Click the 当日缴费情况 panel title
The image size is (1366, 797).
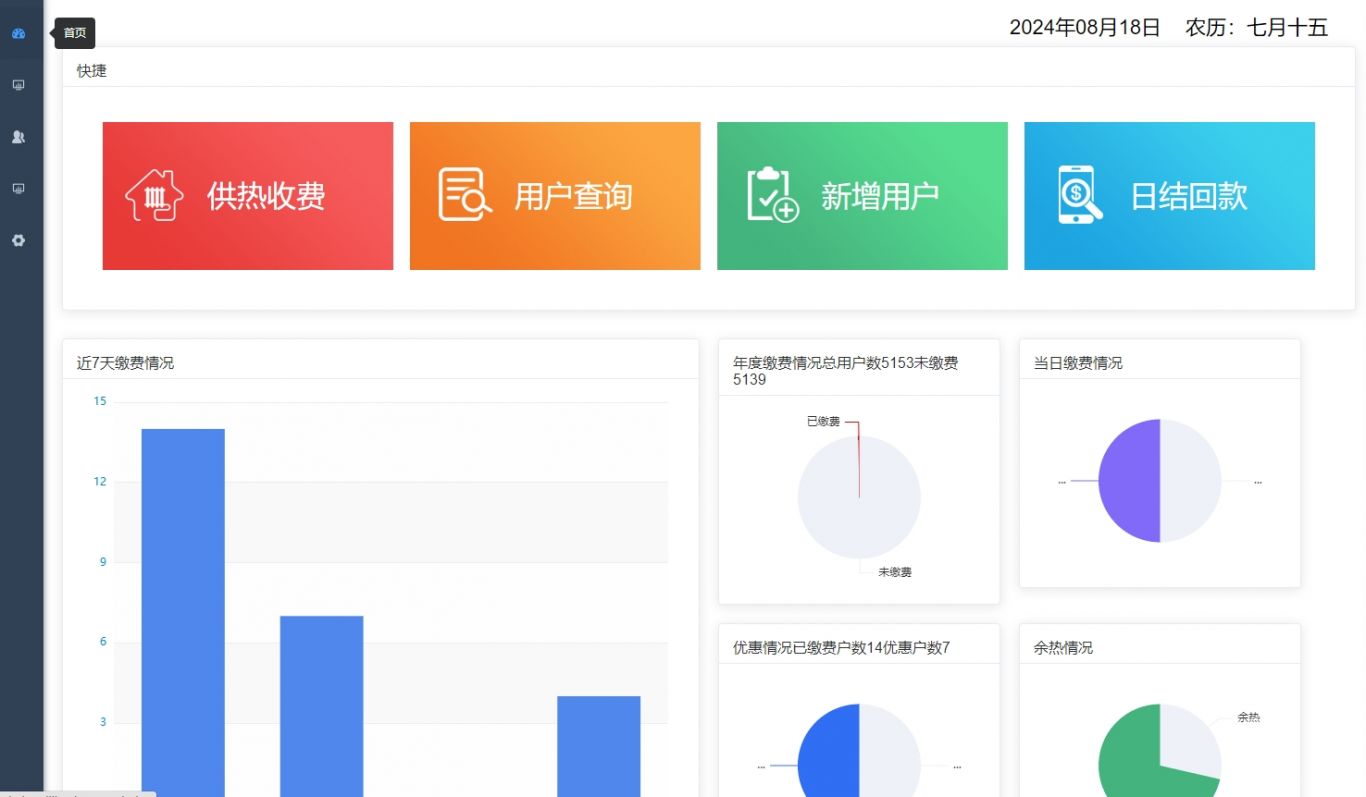pyautogui.click(x=1078, y=363)
